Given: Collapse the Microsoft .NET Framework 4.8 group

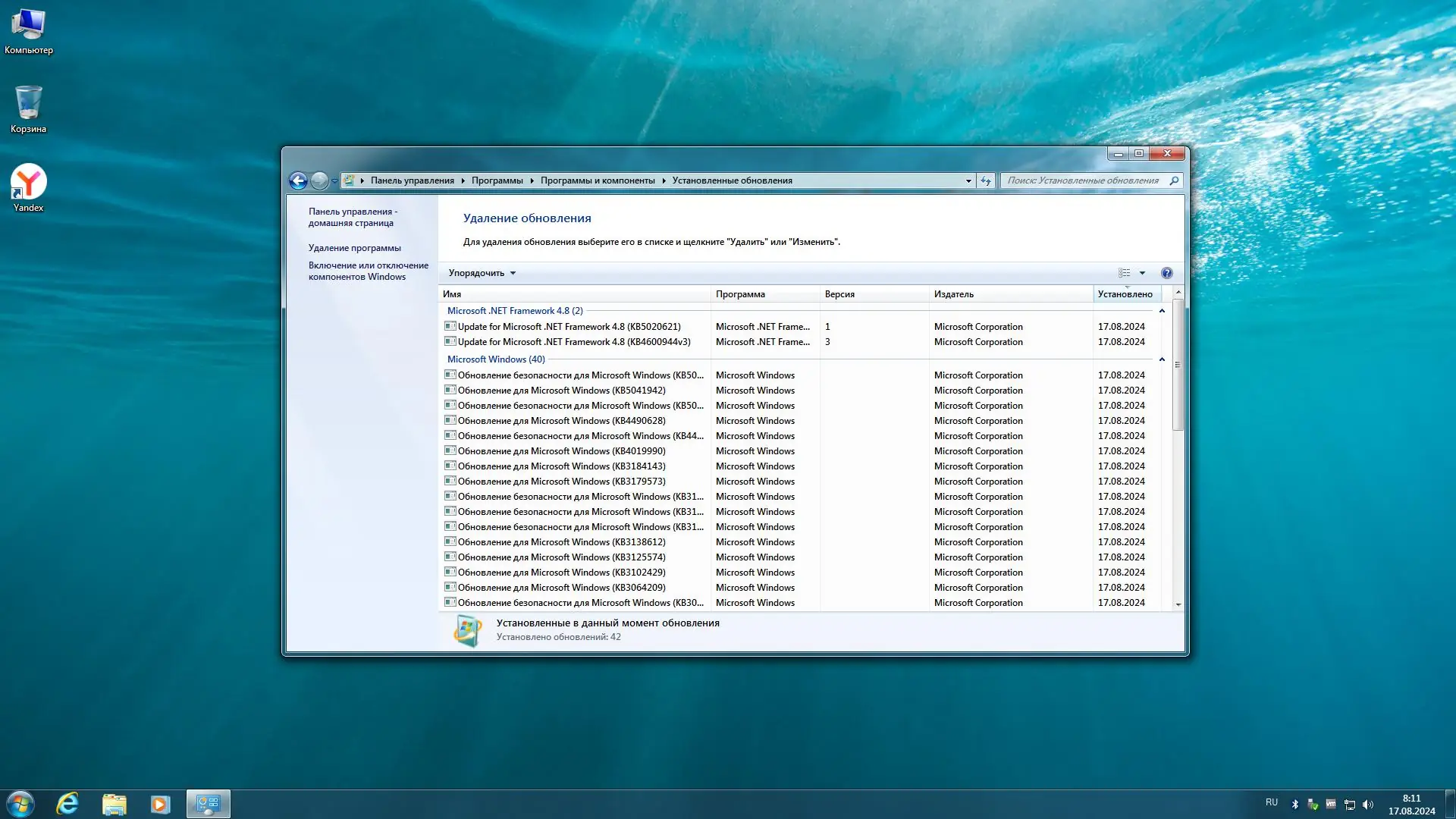Looking at the screenshot, I should click(x=1161, y=311).
